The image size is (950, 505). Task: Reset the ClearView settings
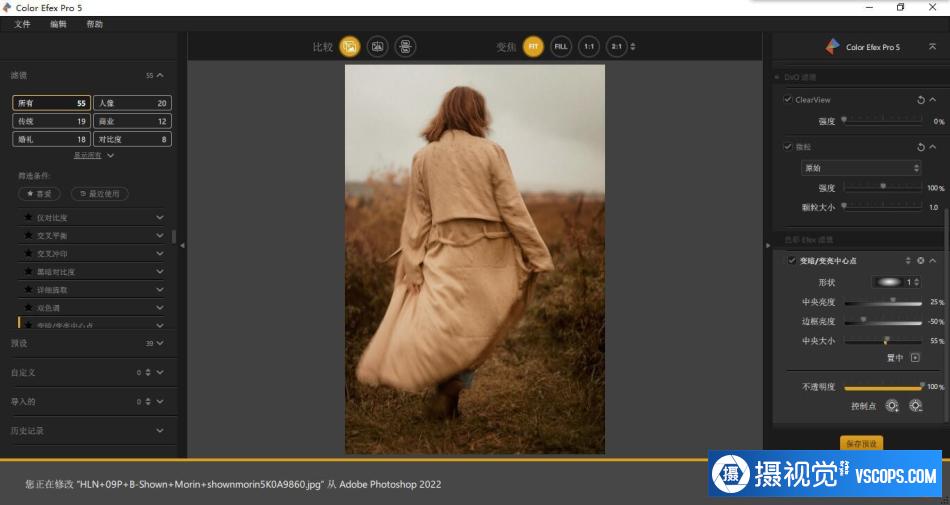pyautogui.click(x=921, y=100)
